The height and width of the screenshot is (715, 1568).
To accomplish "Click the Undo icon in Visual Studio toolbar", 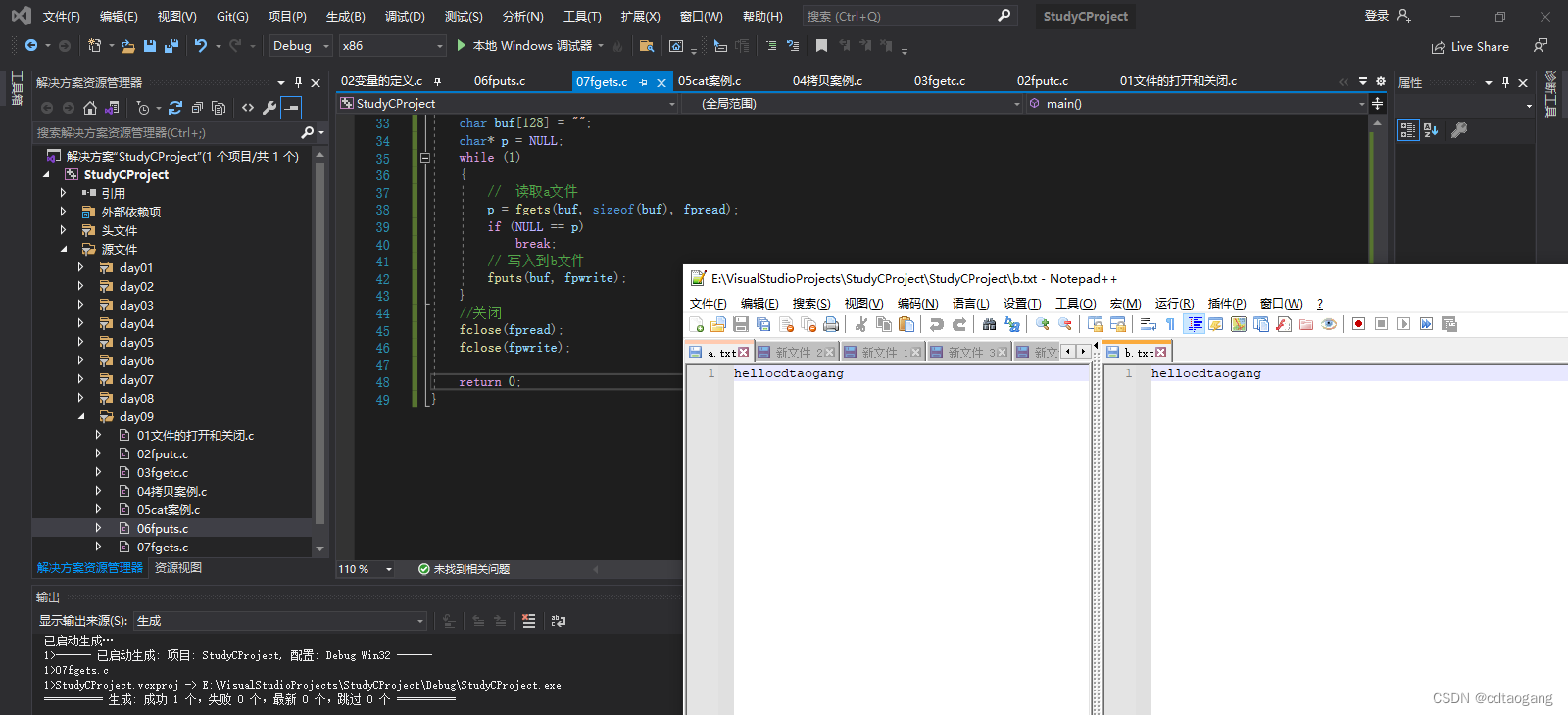I will (x=201, y=46).
